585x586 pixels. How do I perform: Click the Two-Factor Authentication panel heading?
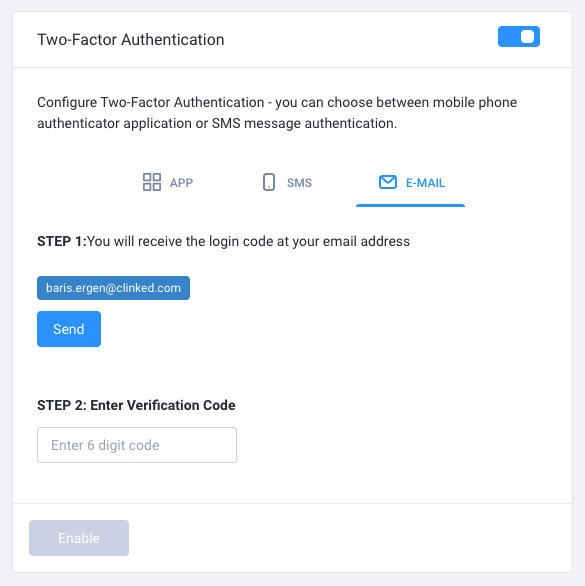point(130,40)
